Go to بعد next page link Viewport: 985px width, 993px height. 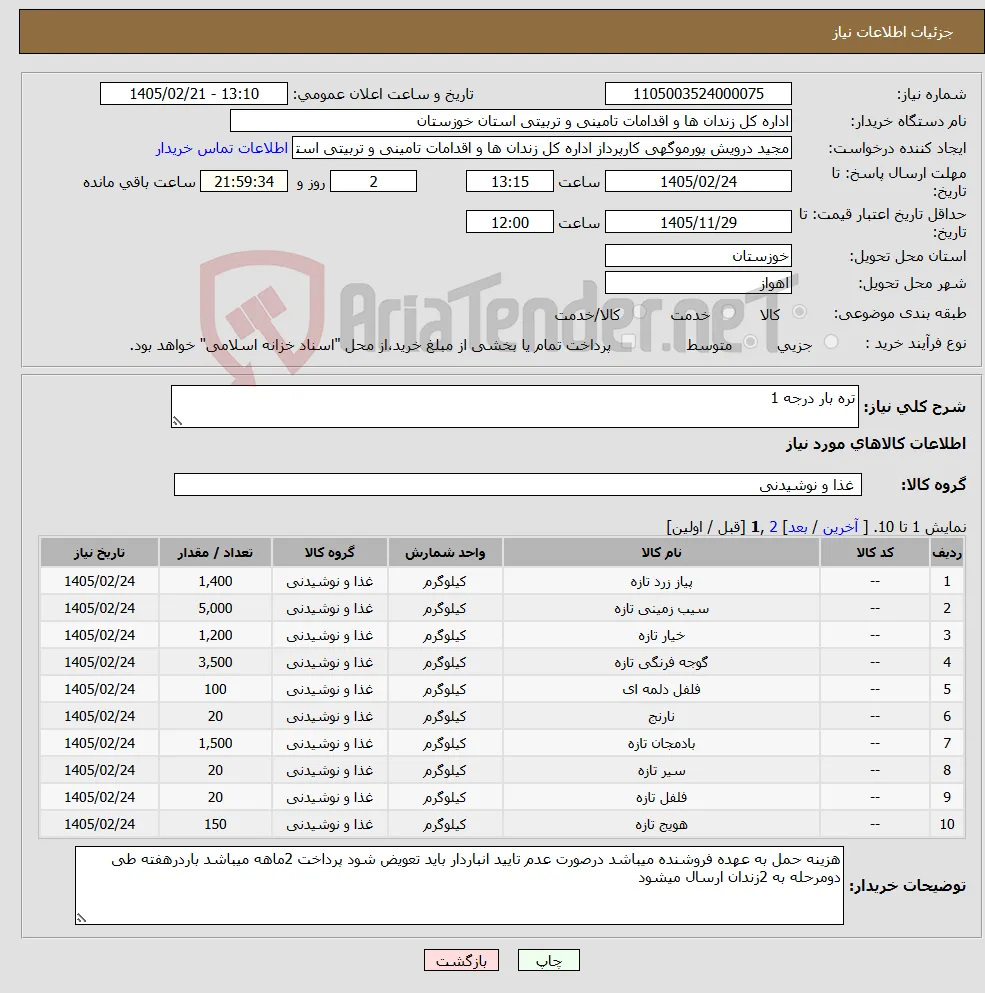pyautogui.click(x=797, y=527)
